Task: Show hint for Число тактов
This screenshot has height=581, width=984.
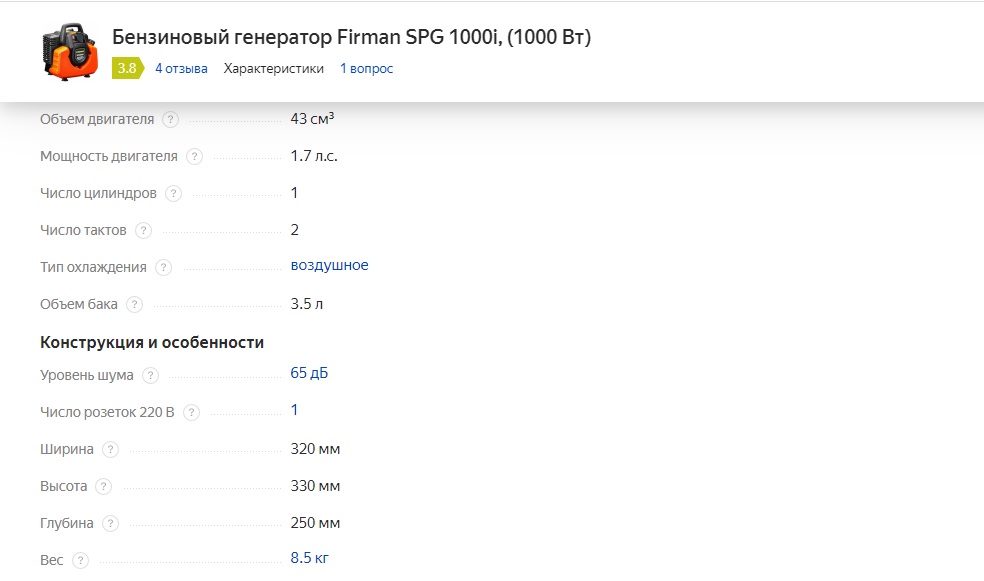Action: (x=143, y=230)
